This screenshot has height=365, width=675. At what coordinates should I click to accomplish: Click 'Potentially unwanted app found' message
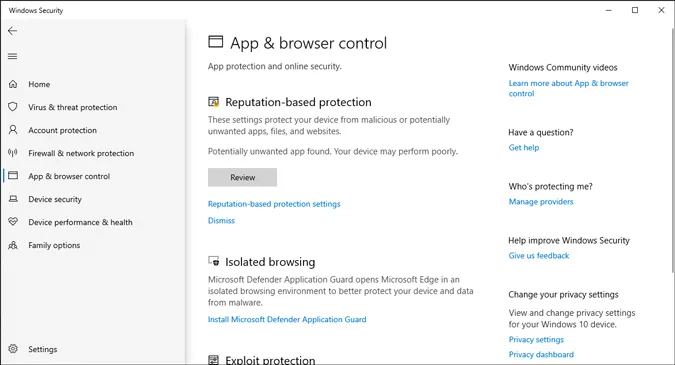[333, 152]
